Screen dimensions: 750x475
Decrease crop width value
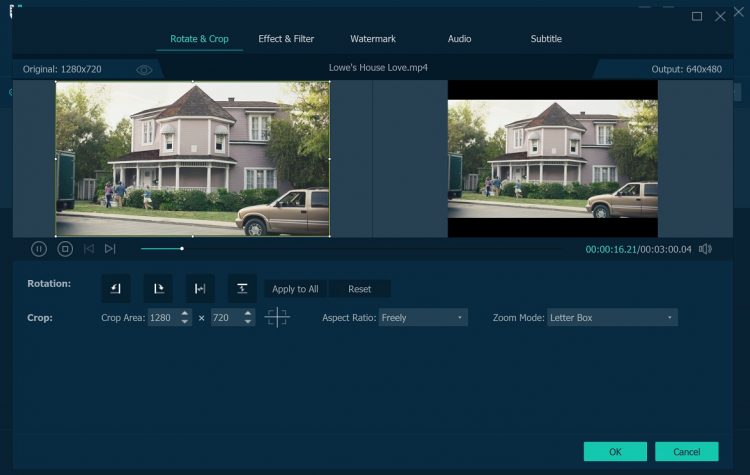click(x=185, y=322)
